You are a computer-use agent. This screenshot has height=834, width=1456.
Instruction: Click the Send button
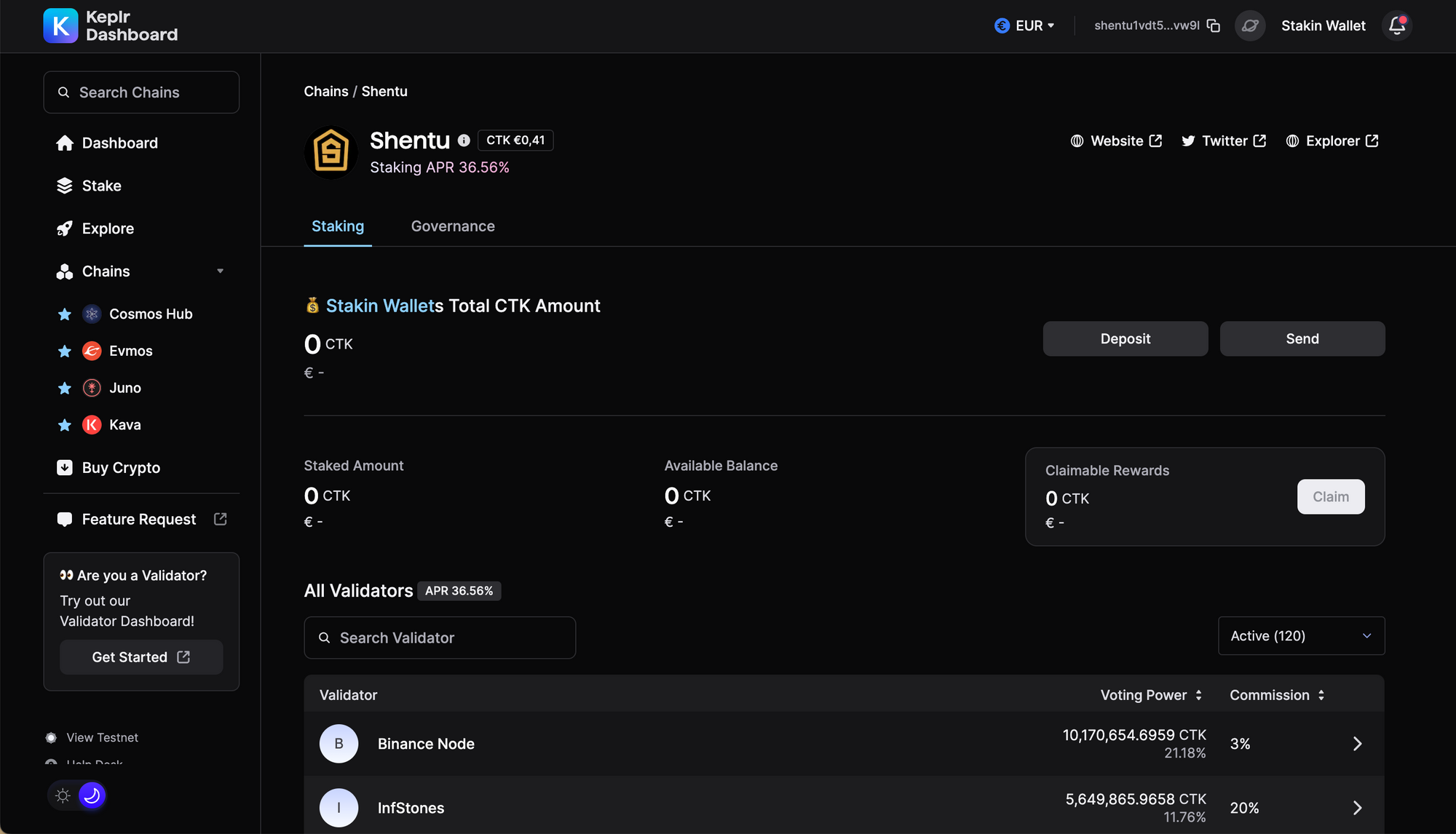[x=1302, y=339]
